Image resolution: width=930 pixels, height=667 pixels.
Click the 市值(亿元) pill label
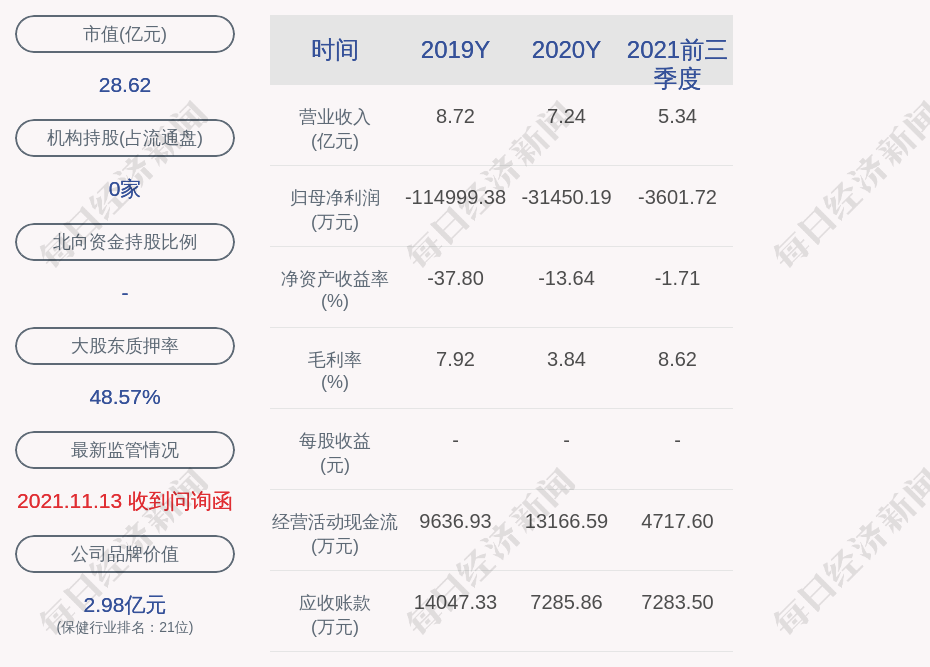[x=125, y=34]
